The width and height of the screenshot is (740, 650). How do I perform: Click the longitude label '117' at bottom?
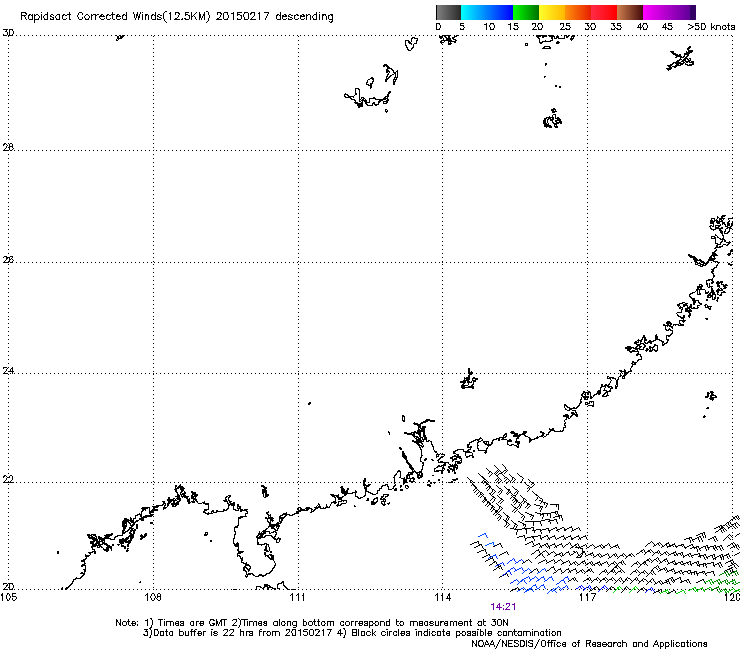point(587,597)
